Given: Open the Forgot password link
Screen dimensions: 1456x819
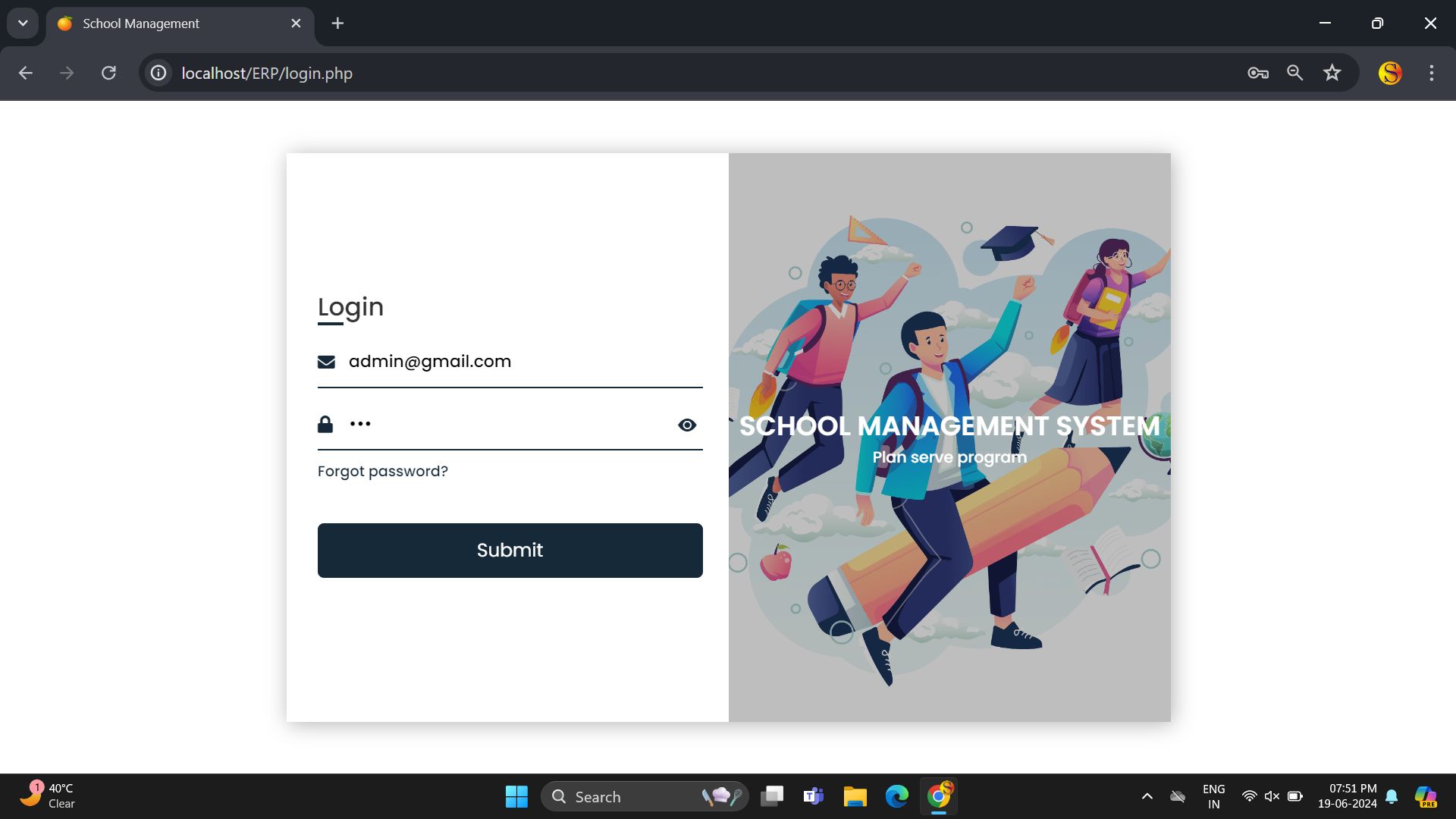Looking at the screenshot, I should [382, 472].
